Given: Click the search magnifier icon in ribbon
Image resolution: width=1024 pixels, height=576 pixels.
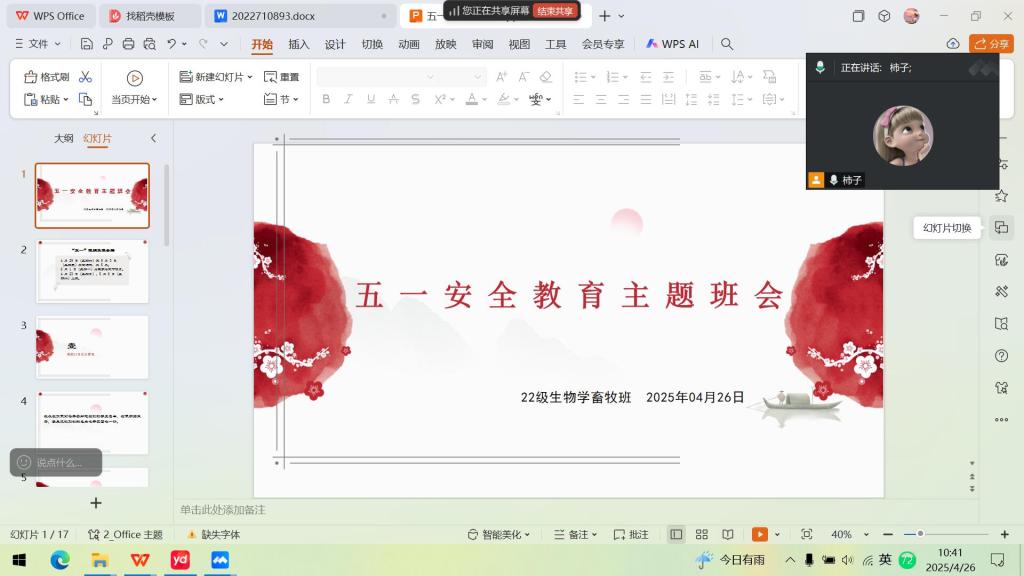Looking at the screenshot, I should pyautogui.click(x=727, y=44).
